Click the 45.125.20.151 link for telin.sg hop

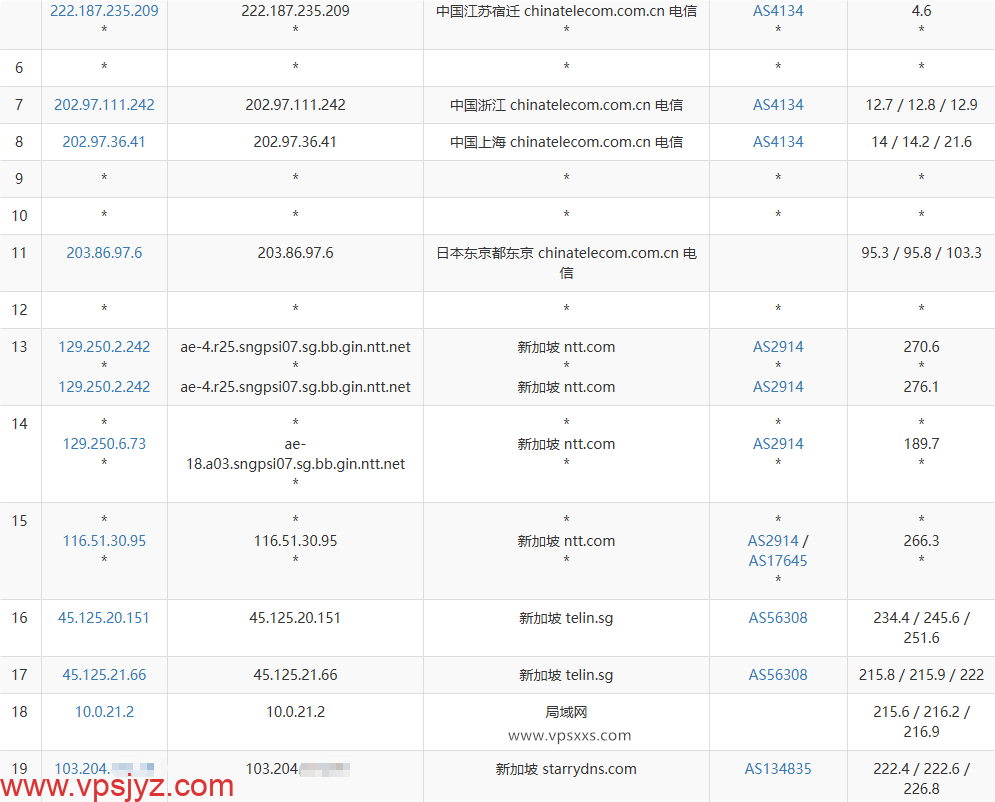pyautogui.click(x=104, y=618)
